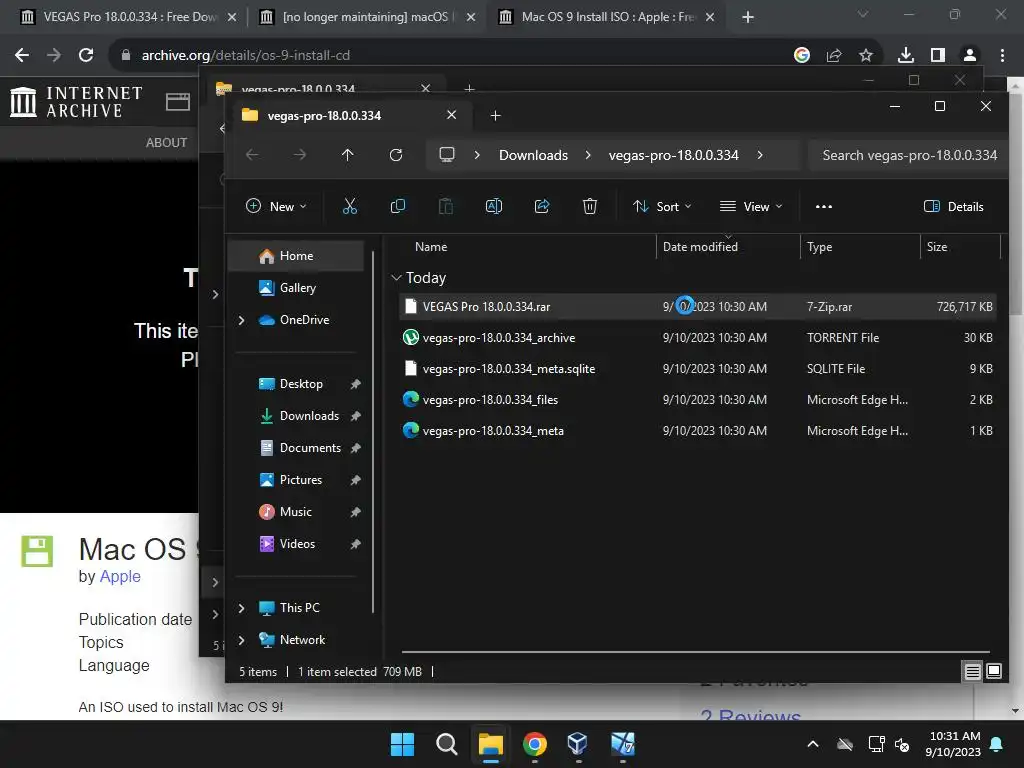Click the Share icon in the File Explorer toolbar
Screen dimensions: 1024x768
tap(542, 206)
